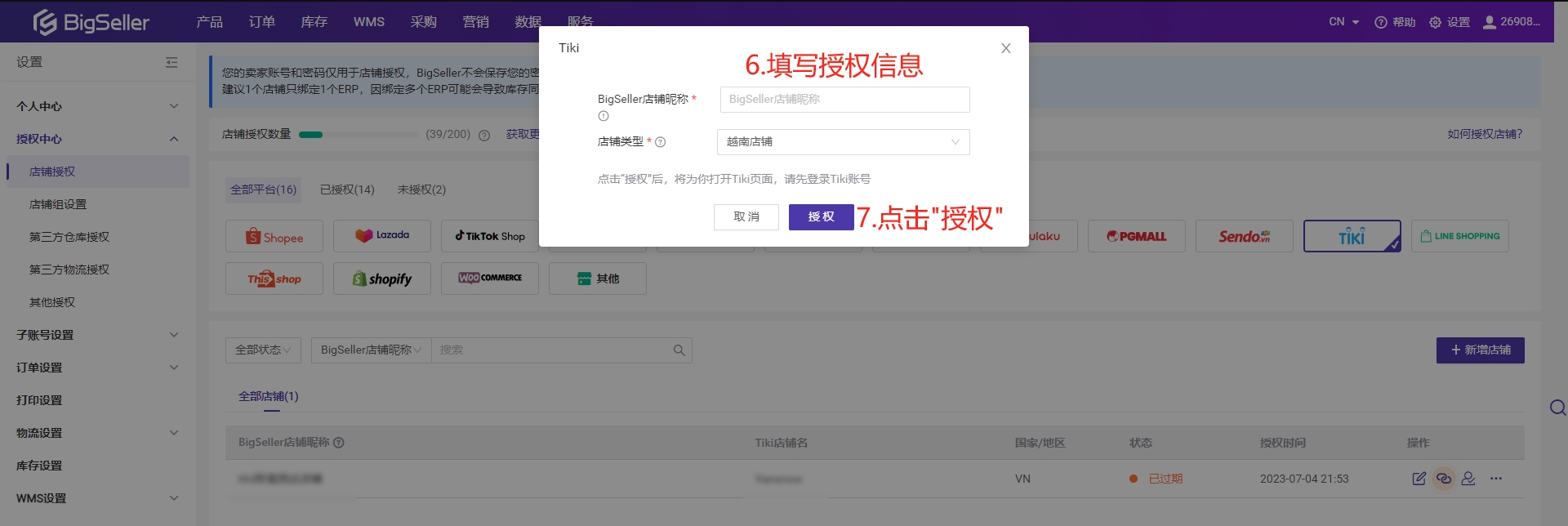Open the 库存 top menu
Screen dimensions: 1568x526
314,22
